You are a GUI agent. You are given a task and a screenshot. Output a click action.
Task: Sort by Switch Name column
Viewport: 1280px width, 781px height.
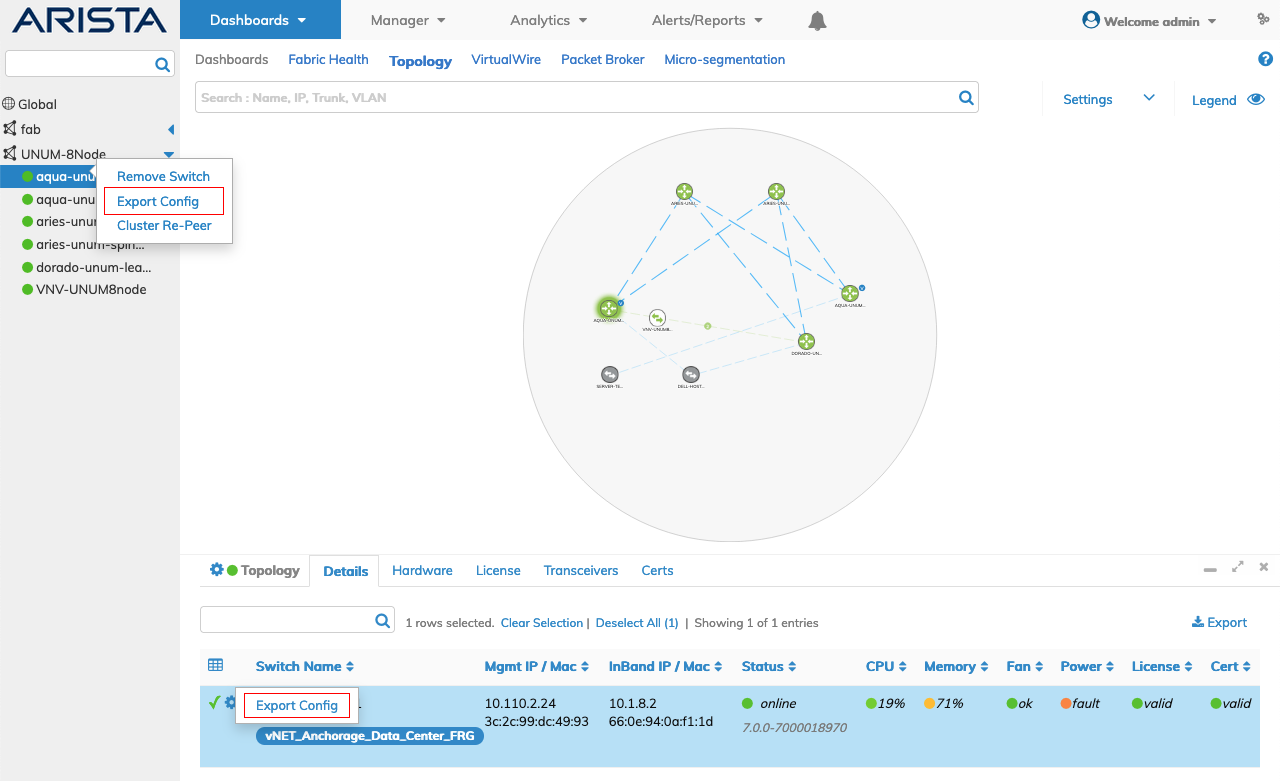point(305,667)
